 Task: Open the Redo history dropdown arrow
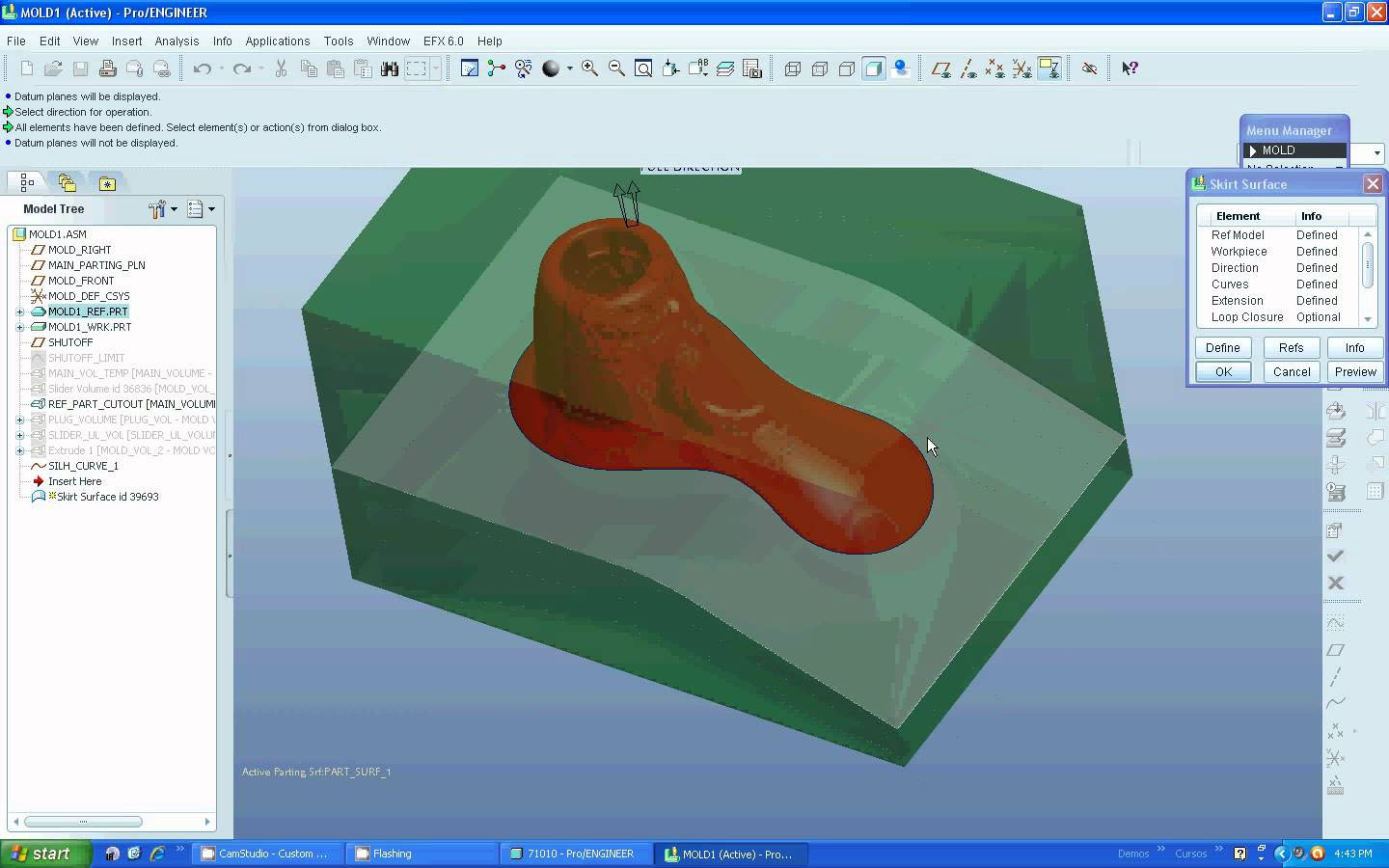[x=260, y=68]
